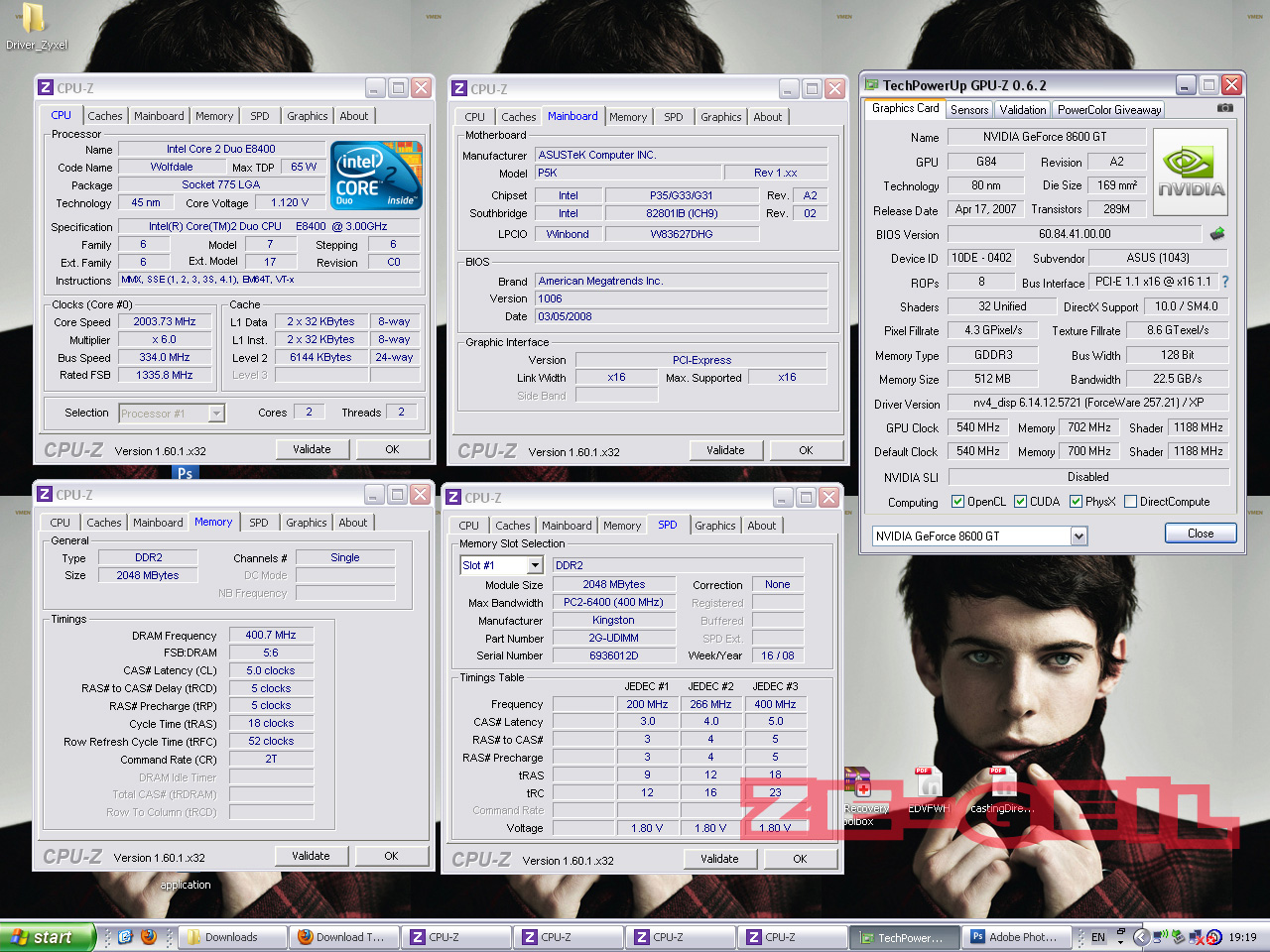
Task: Click the motherboard Manufacturer ASUSTeK Computer INC.
Action: [682, 155]
